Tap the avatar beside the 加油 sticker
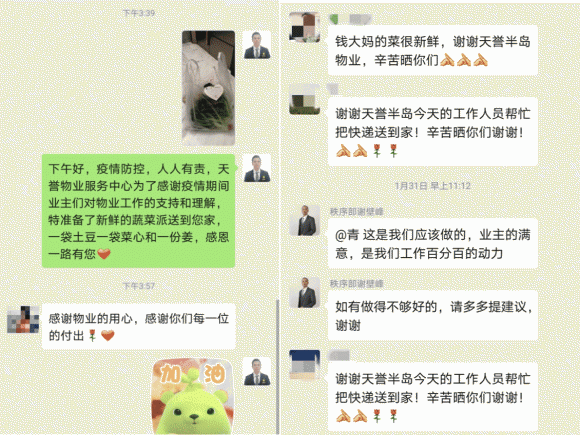 point(257,372)
